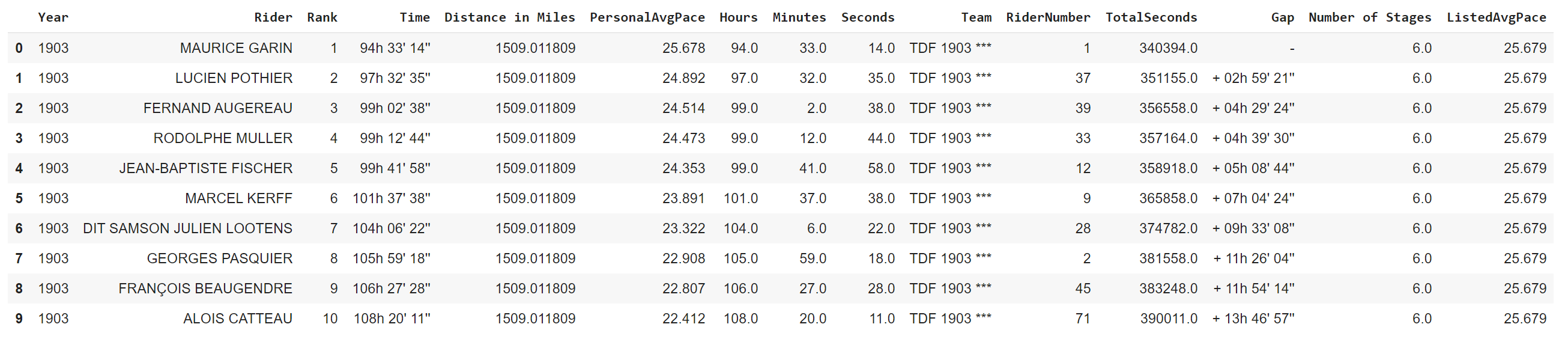1568x339 pixels.
Task: Select ALOIS CATTEAU rider cell
Action: pyautogui.click(x=237, y=319)
